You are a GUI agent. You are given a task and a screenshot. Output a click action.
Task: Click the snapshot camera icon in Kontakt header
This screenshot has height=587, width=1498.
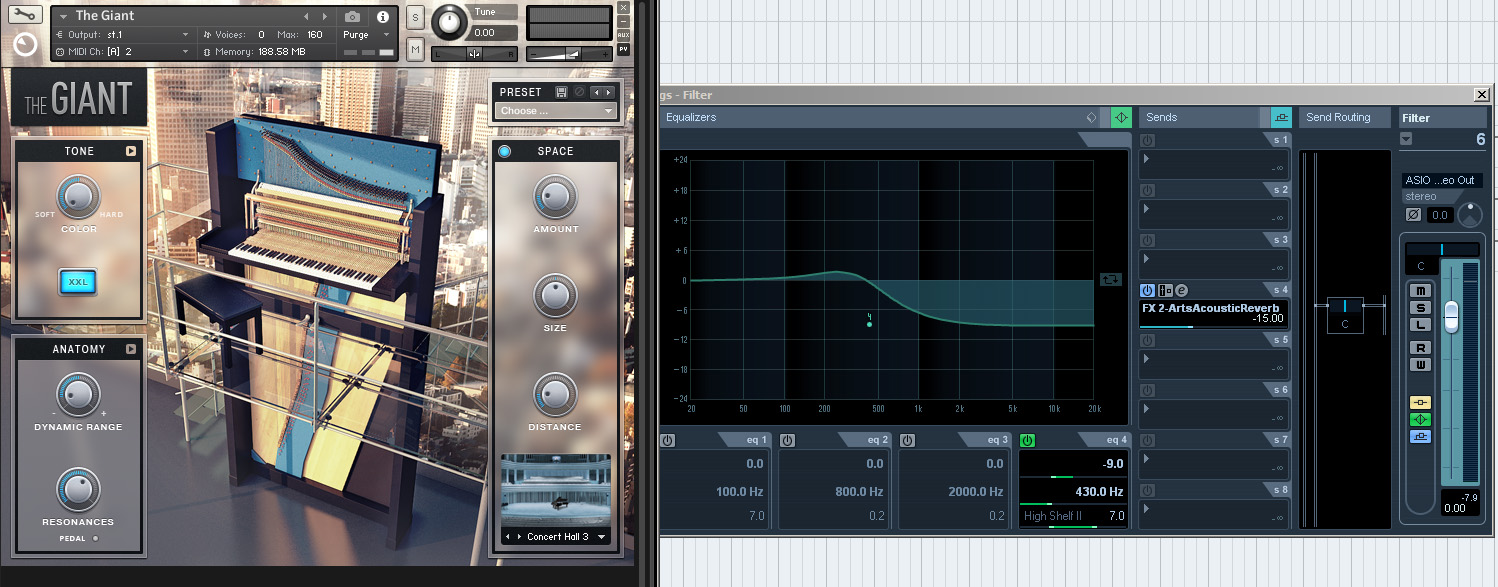[352, 16]
